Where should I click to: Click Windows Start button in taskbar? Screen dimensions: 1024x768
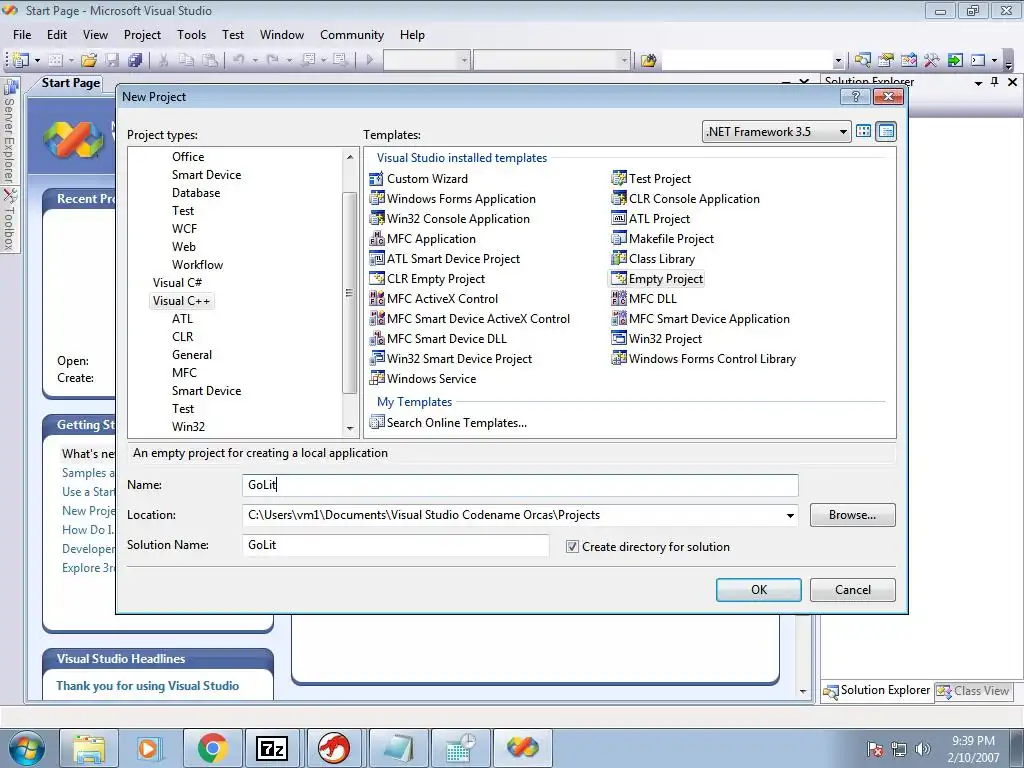coord(27,748)
